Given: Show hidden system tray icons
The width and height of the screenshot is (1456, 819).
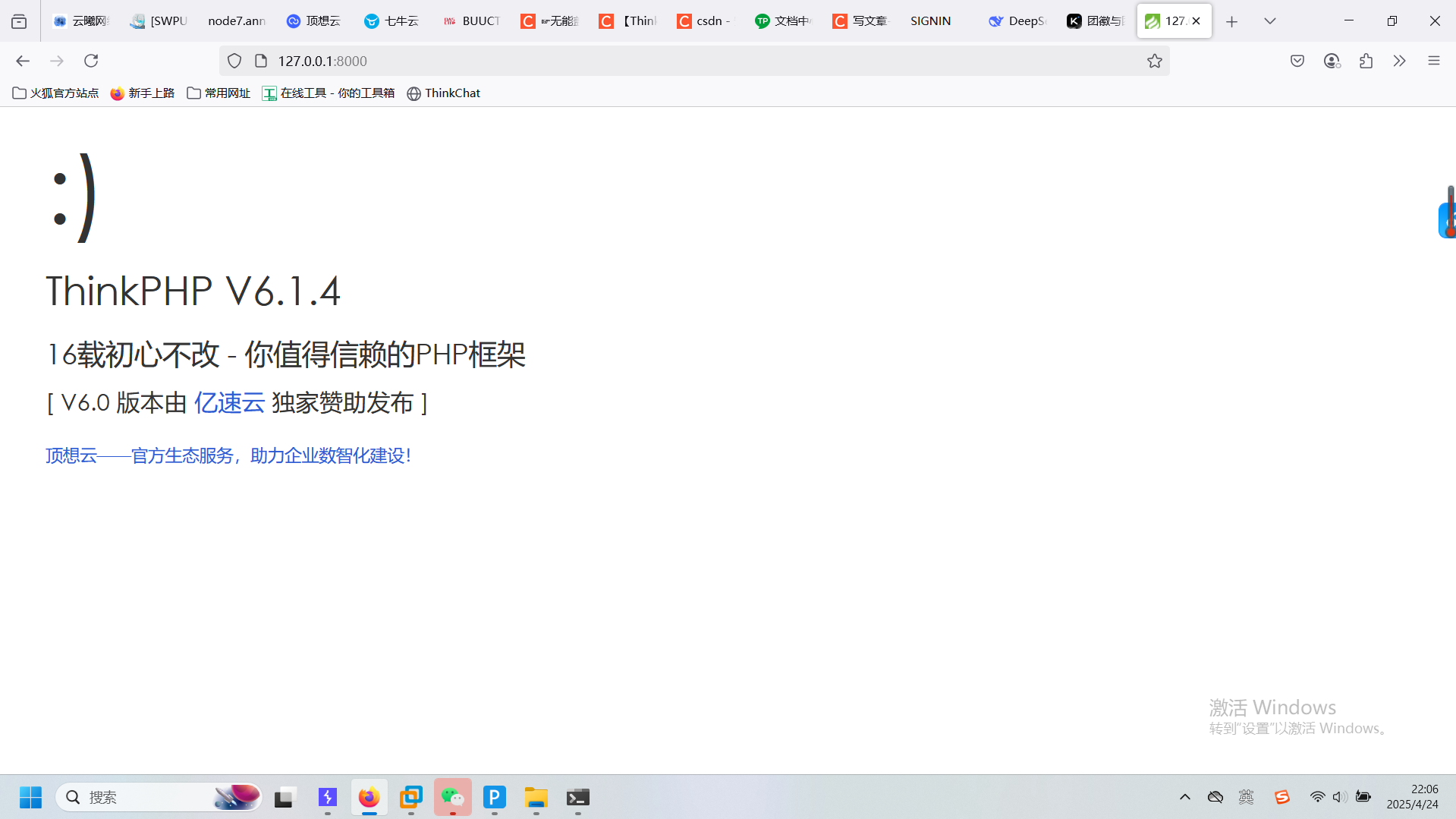Looking at the screenshot, I should click(1184, 797).
